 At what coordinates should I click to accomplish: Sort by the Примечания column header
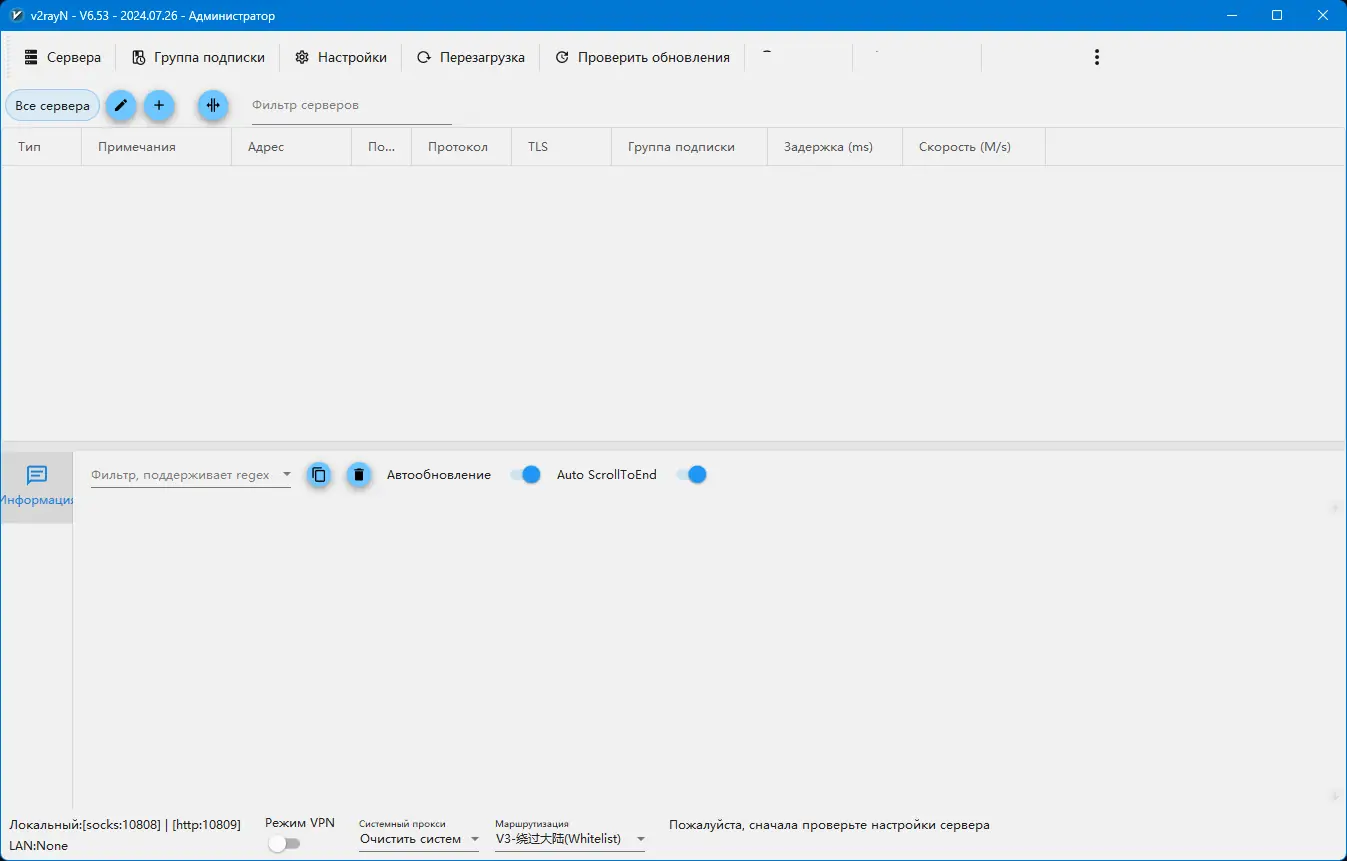click(157, 147)
